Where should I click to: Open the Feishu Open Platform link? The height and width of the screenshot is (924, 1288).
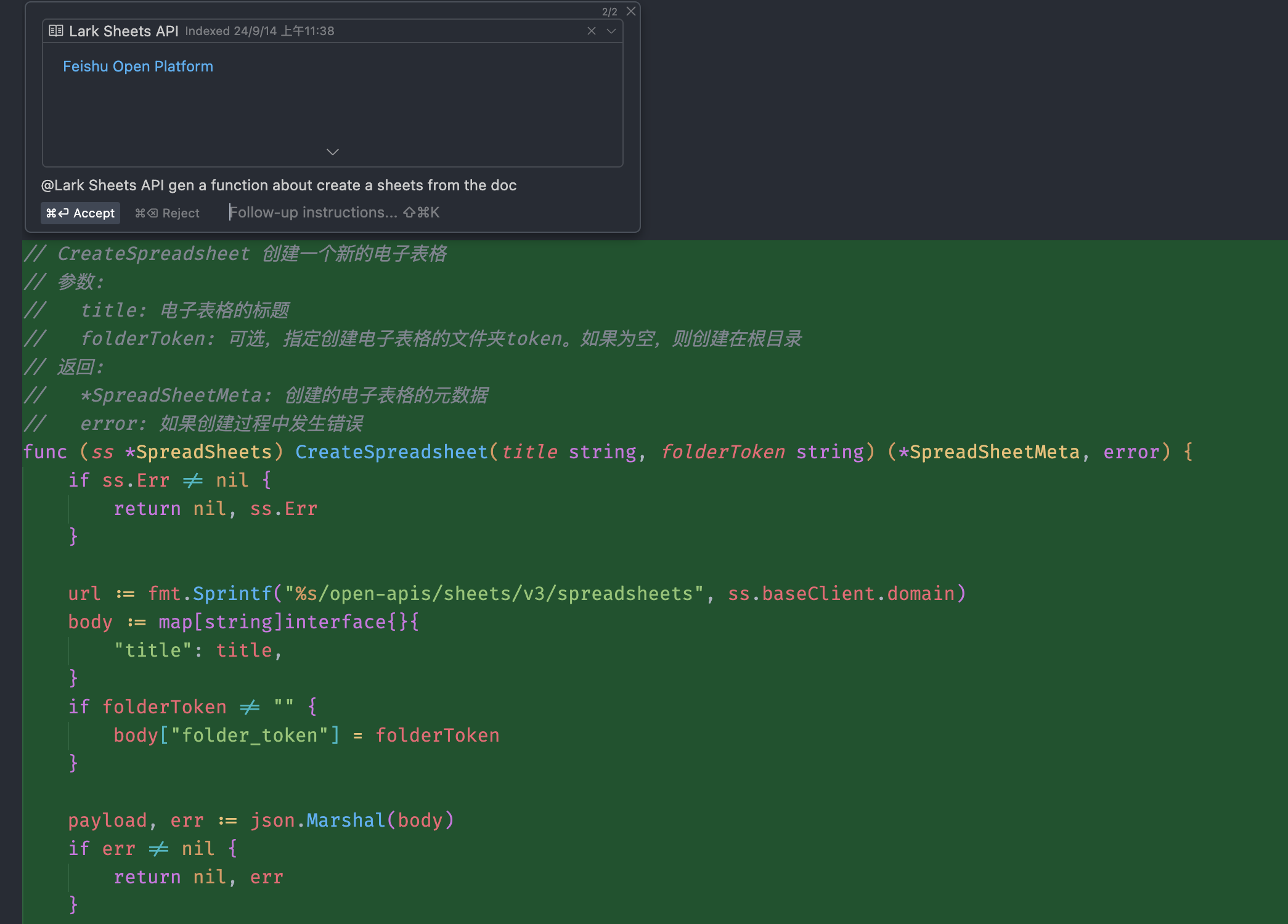(x=138, y=67)
